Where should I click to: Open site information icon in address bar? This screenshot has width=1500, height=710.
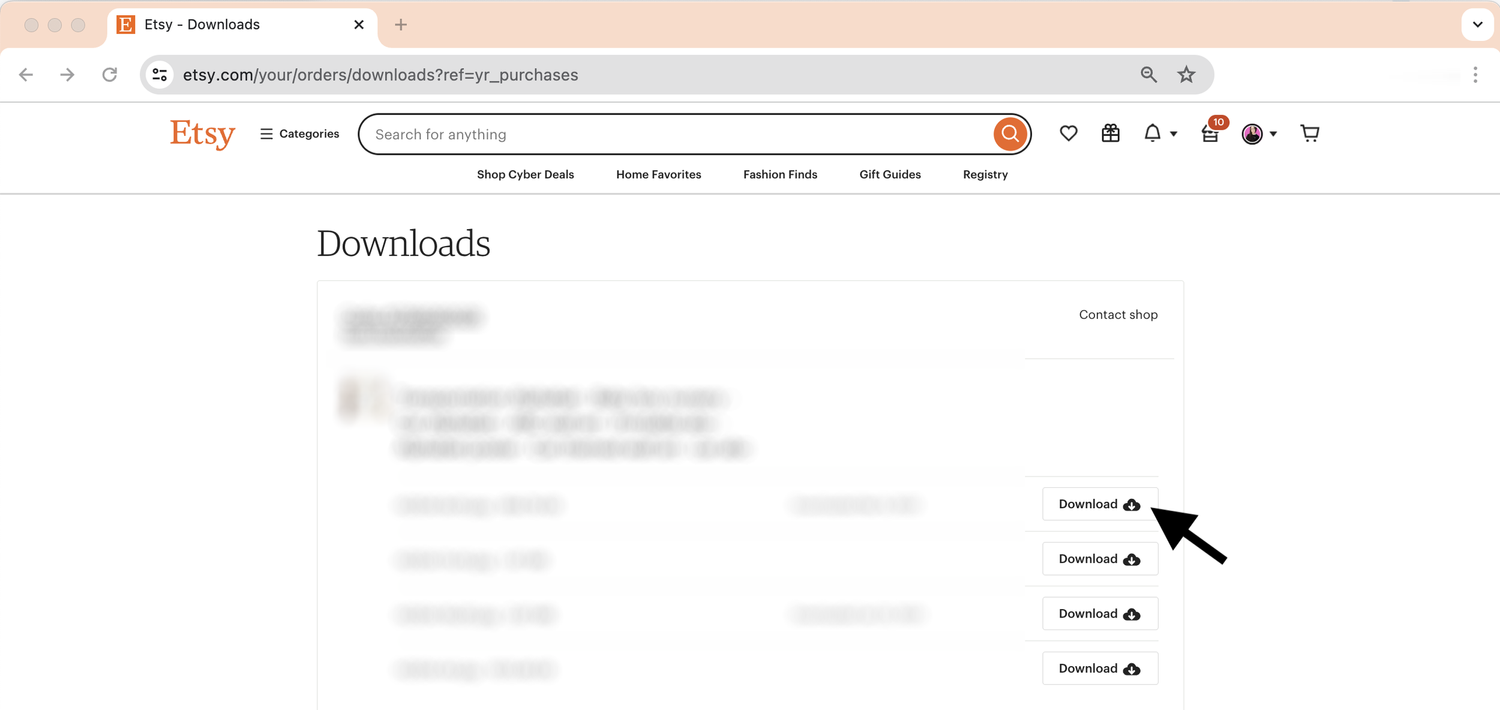point(160,75)
